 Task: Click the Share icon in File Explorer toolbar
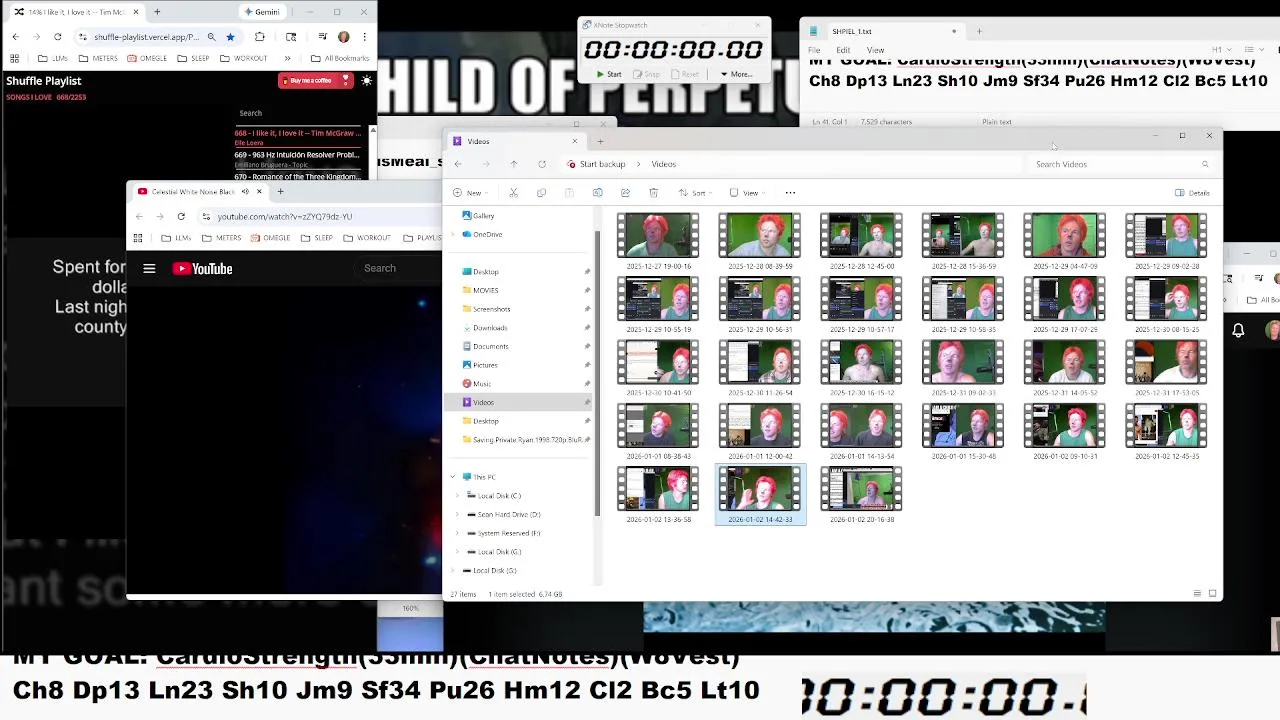point(625,193)
